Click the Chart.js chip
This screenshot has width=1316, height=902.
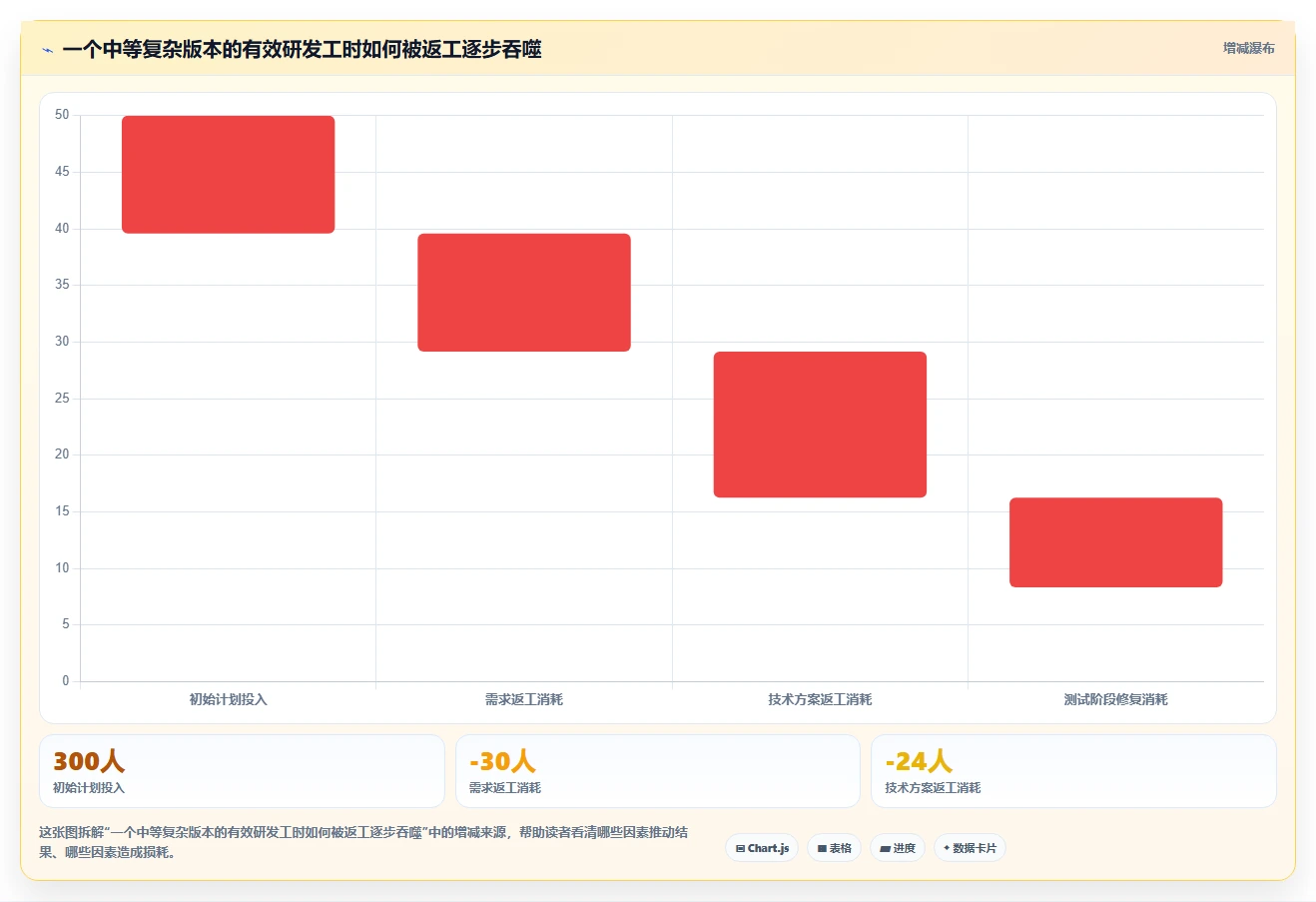[x=762, y=848]
